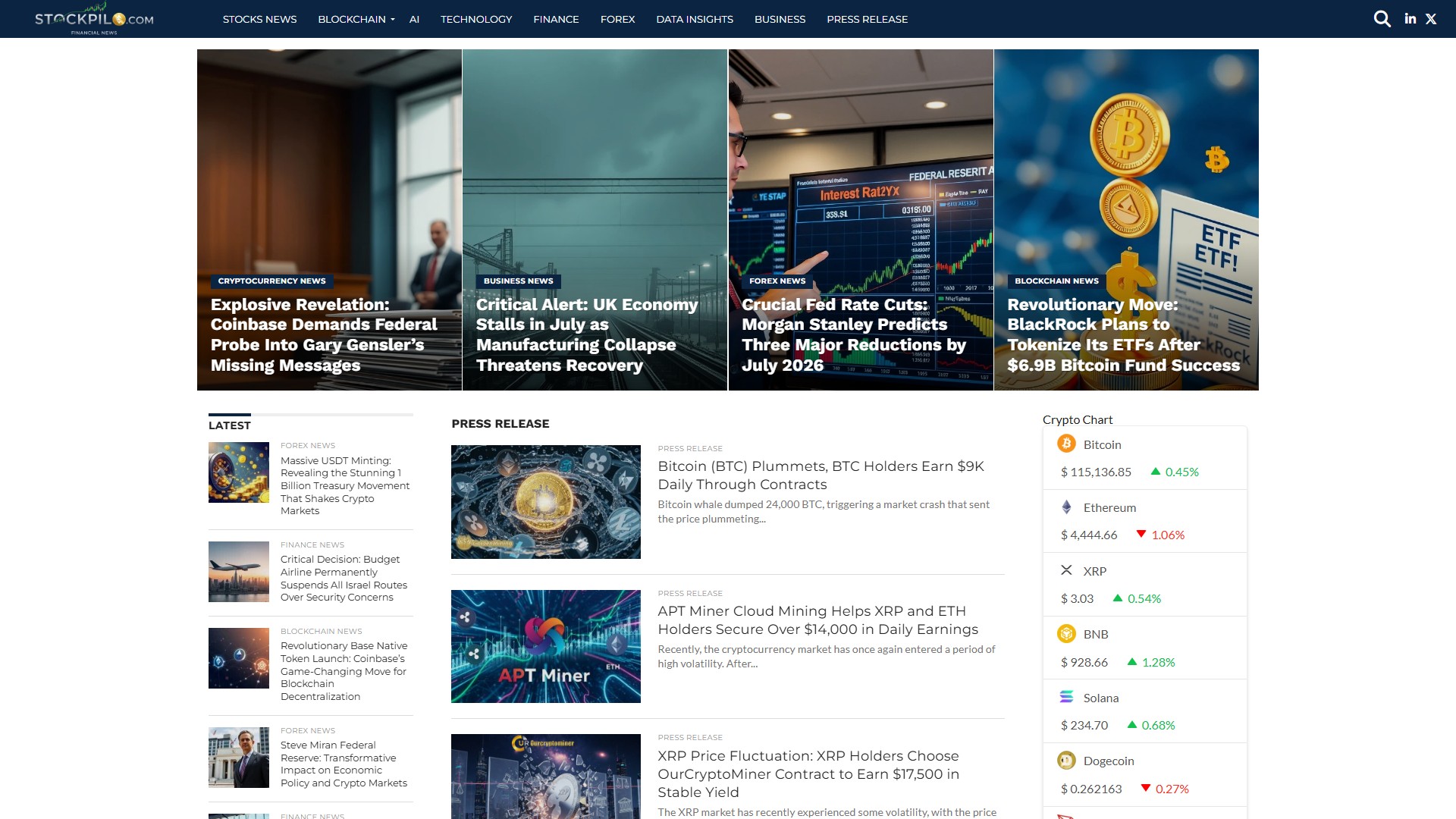Click the Ethereum diamond icon
Viewport: 1456px width, 819px height.
point(1066,507)
